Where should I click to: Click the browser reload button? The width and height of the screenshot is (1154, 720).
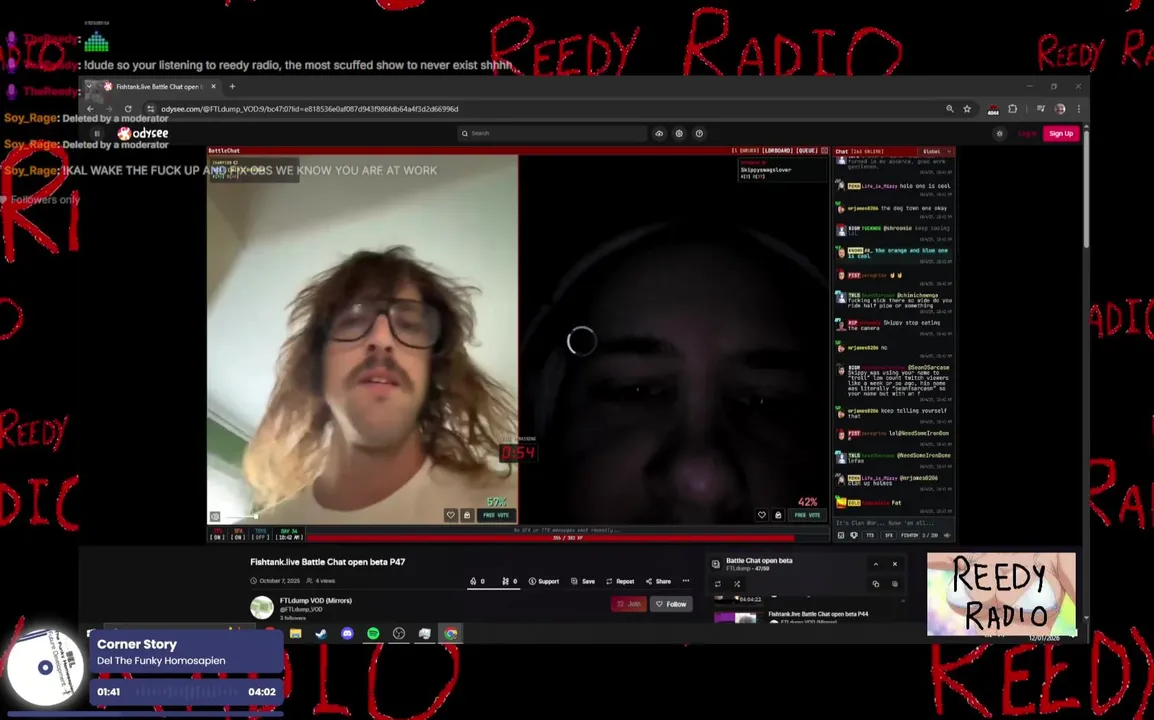(128, 109)
